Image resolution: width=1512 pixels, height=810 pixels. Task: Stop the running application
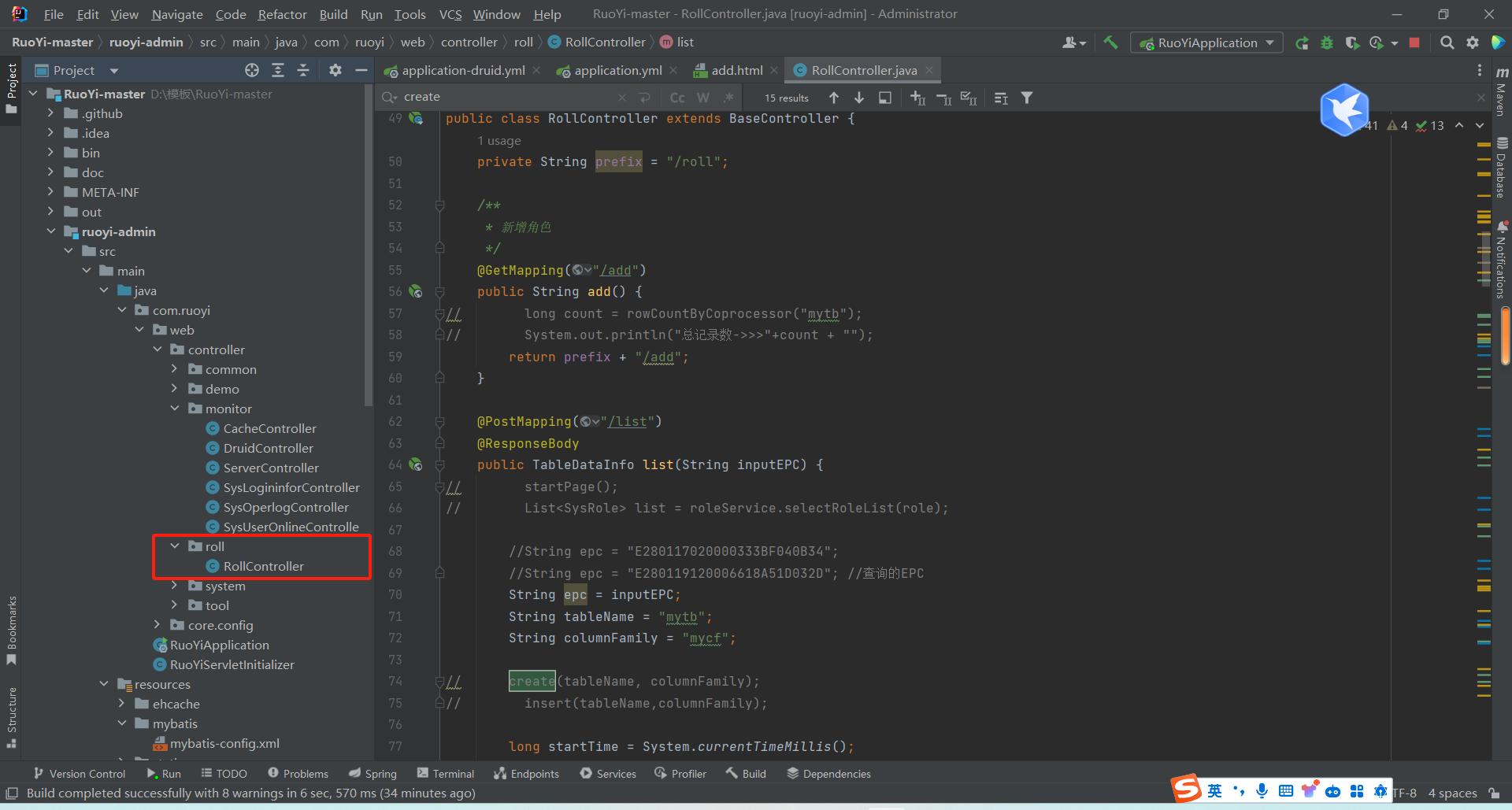(1414, 43)
